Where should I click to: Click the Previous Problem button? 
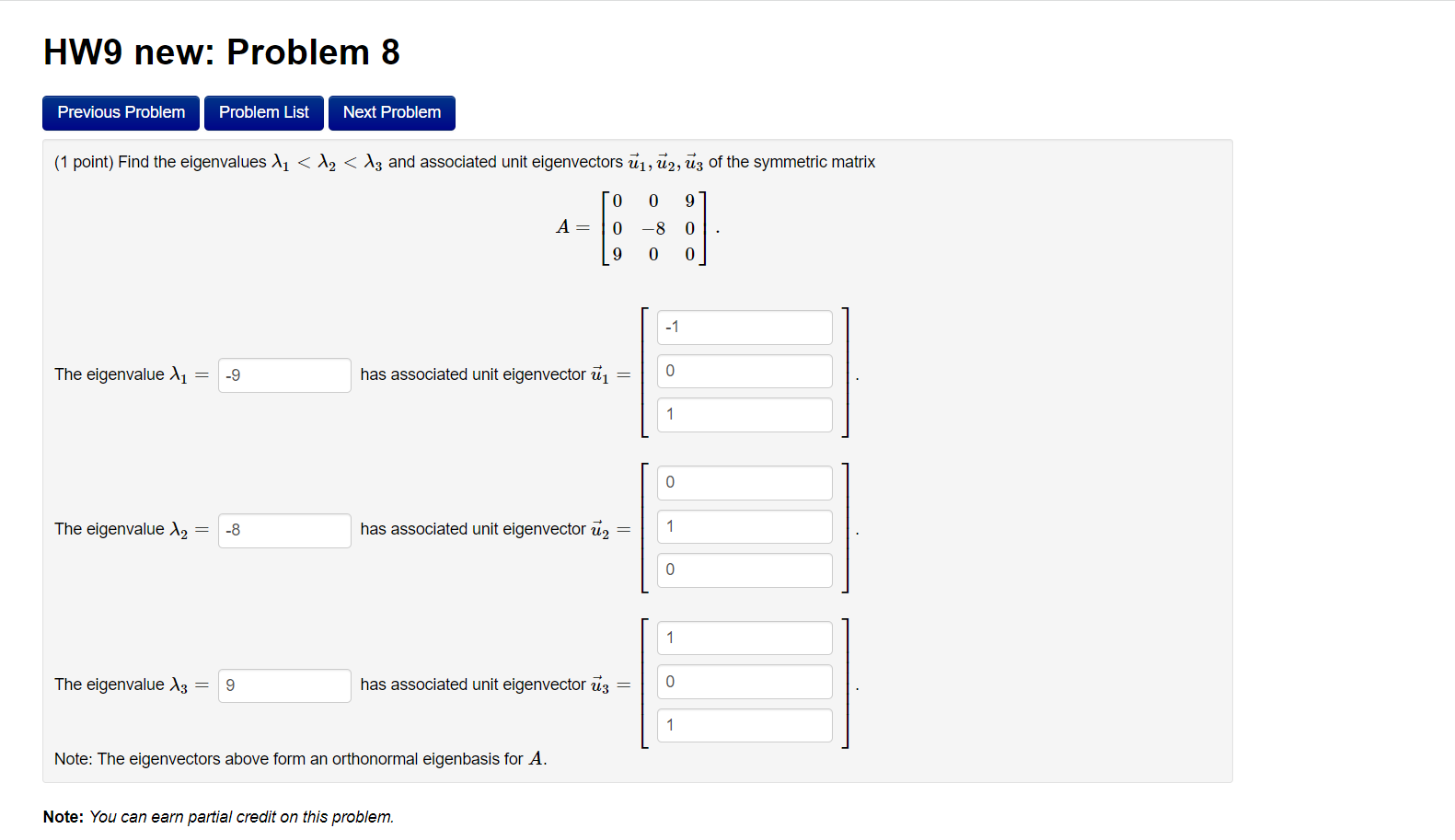(x=120, y=112)
